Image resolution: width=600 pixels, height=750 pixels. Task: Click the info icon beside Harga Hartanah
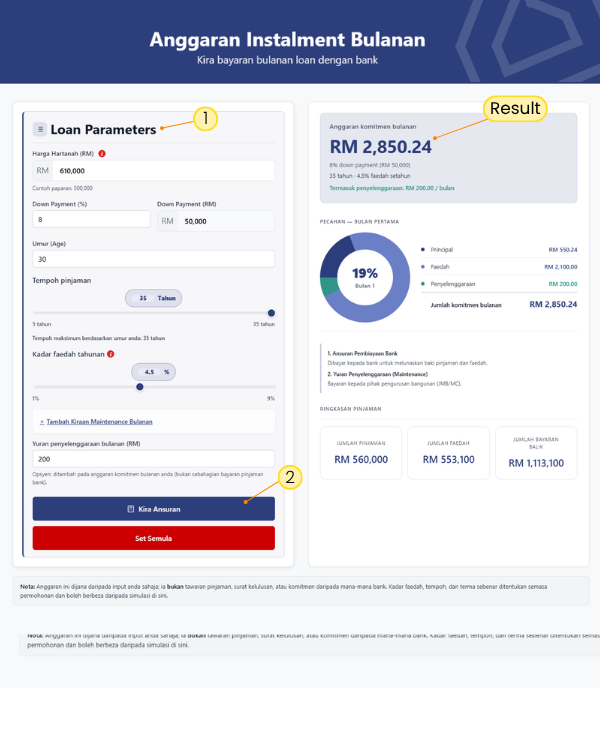[x=102, y=153]
